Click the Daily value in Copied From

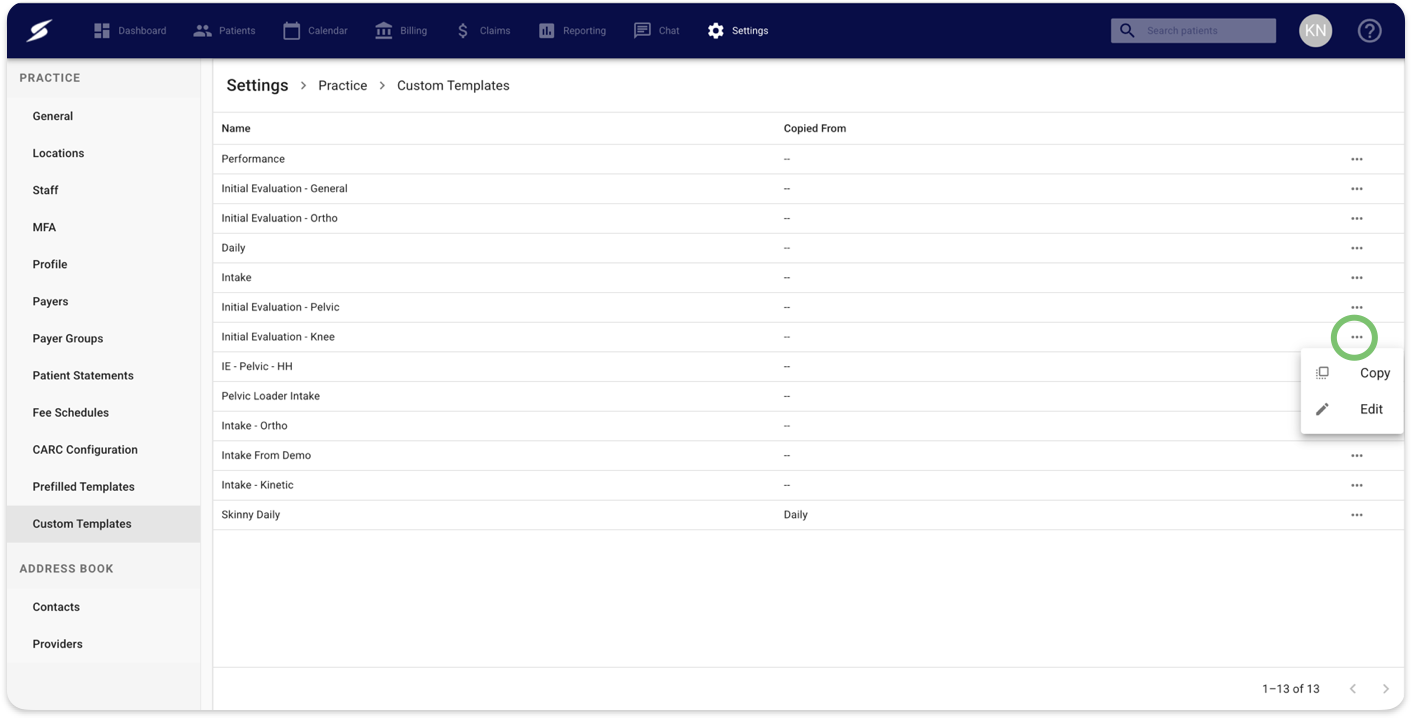pyautogui.click(x=796, y=515)
